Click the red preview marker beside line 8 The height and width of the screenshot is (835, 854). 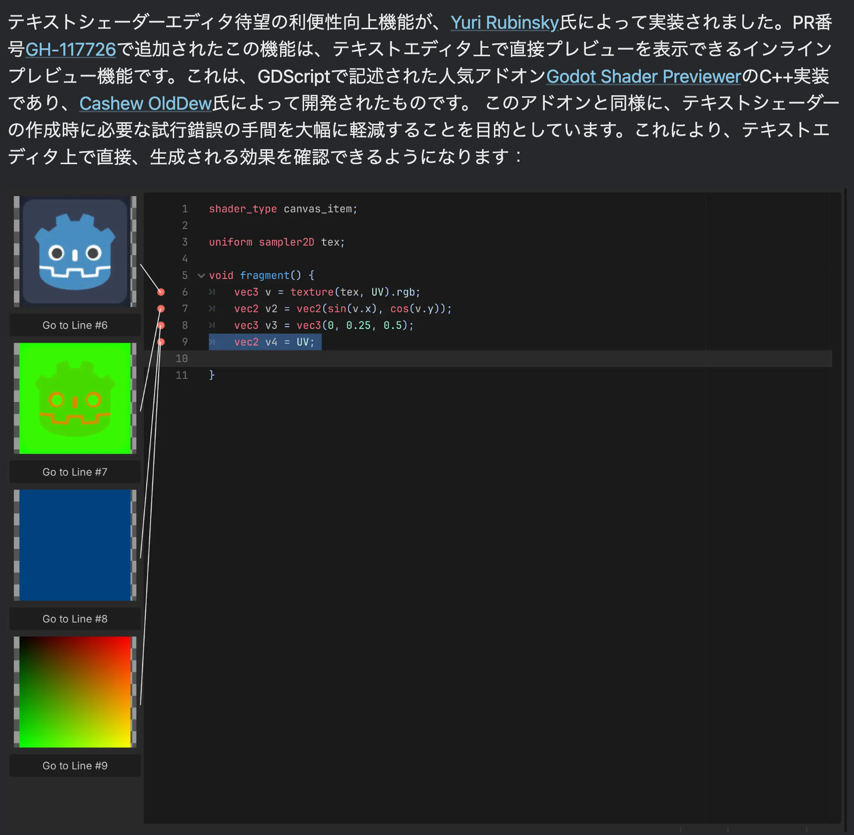(x=160, y=325)
